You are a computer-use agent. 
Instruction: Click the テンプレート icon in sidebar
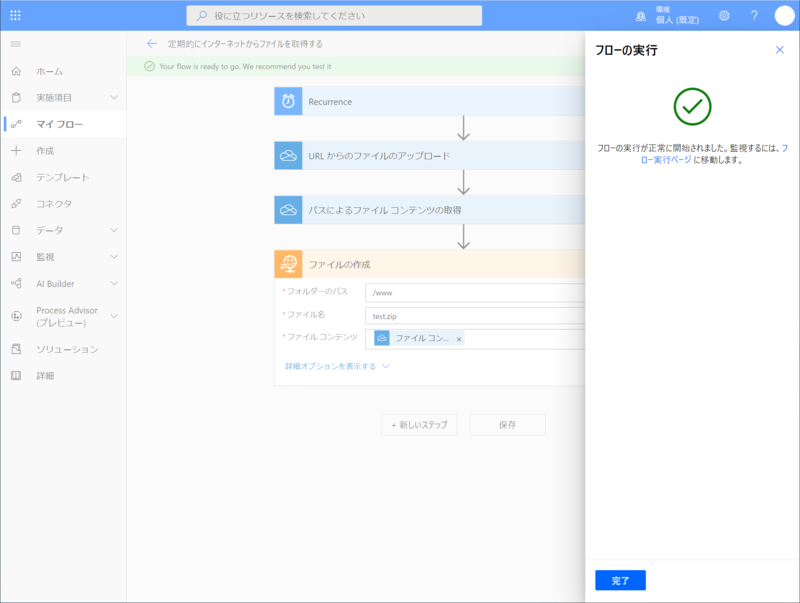coord(16,177)
